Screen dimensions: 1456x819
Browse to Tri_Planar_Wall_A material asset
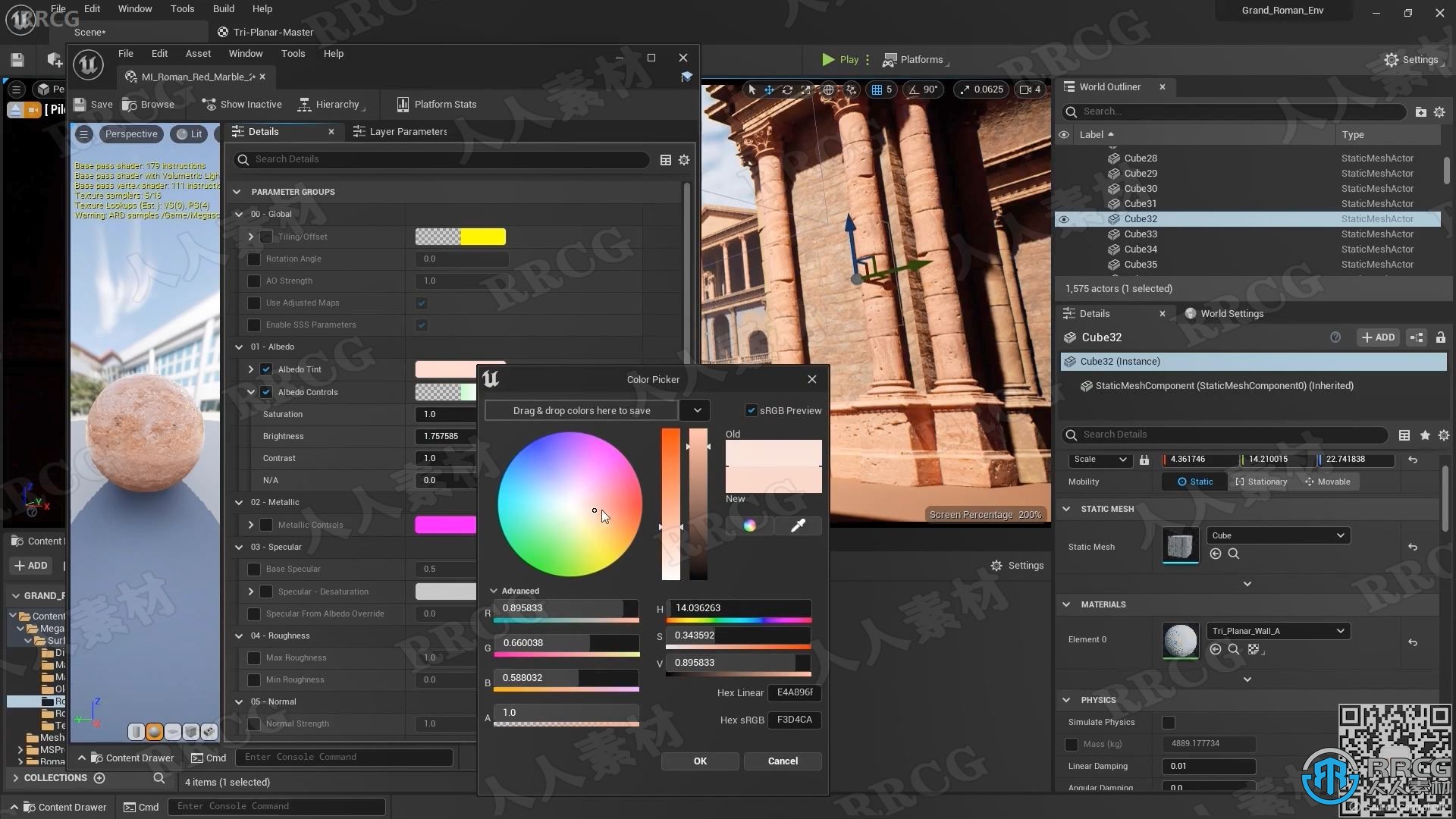(x=1234, y=650)
